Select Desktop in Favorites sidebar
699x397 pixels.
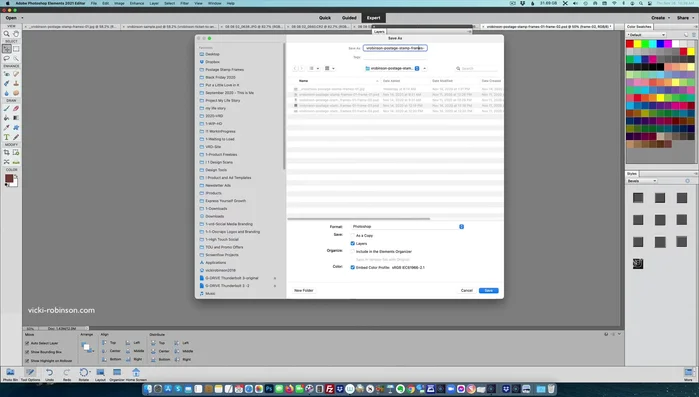212,54
